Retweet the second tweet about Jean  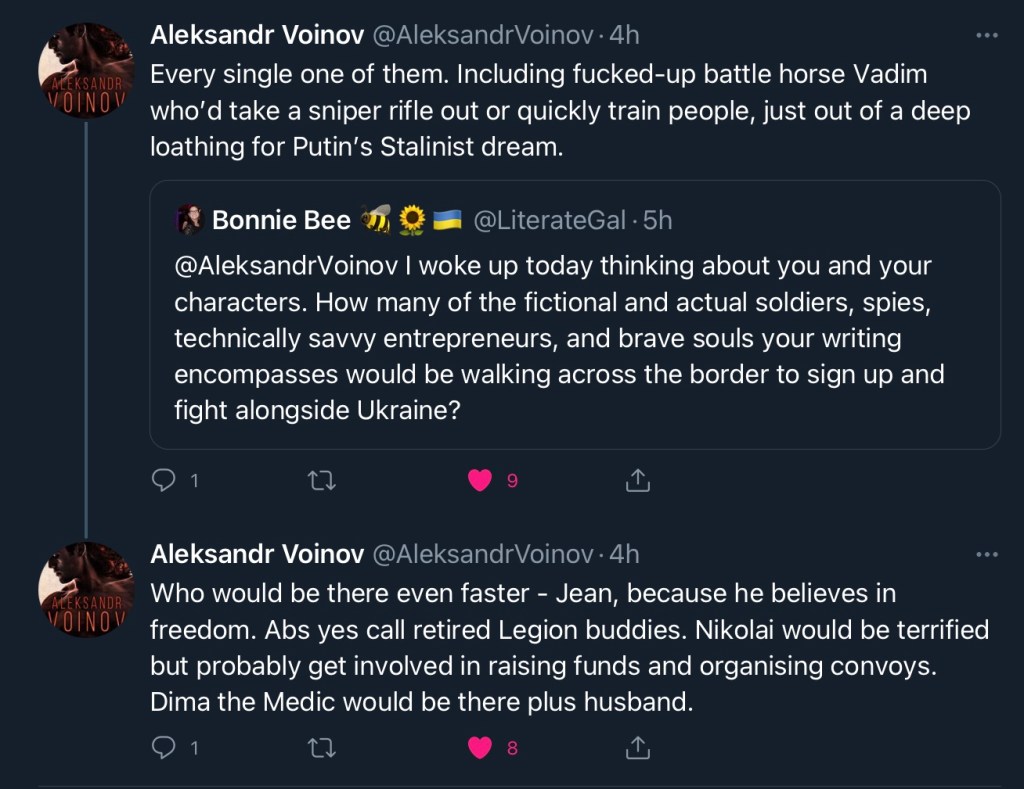(x=322, y=747)
